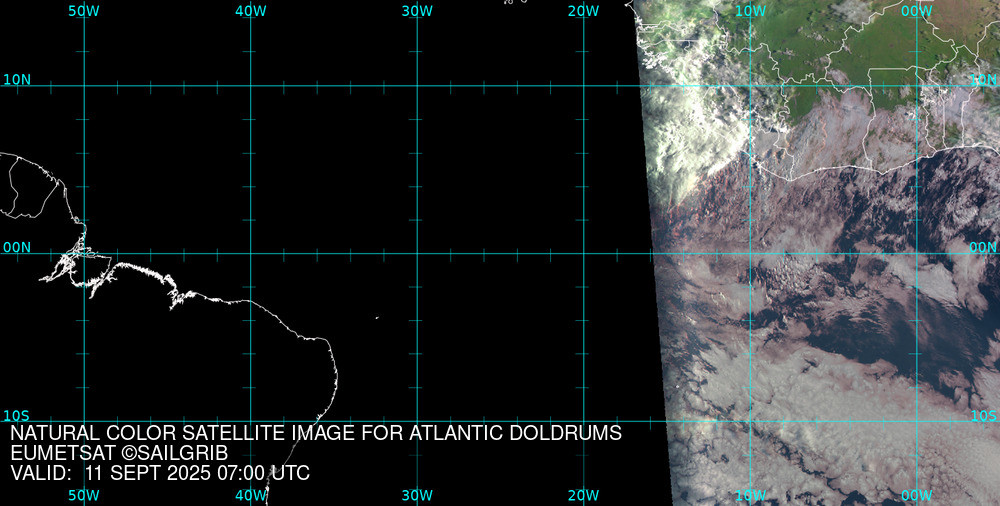Click the 40W longitude label at bottom
The height and width of the screenshot is (506, 1000).
pyautogui.click(x=251, y=495)
